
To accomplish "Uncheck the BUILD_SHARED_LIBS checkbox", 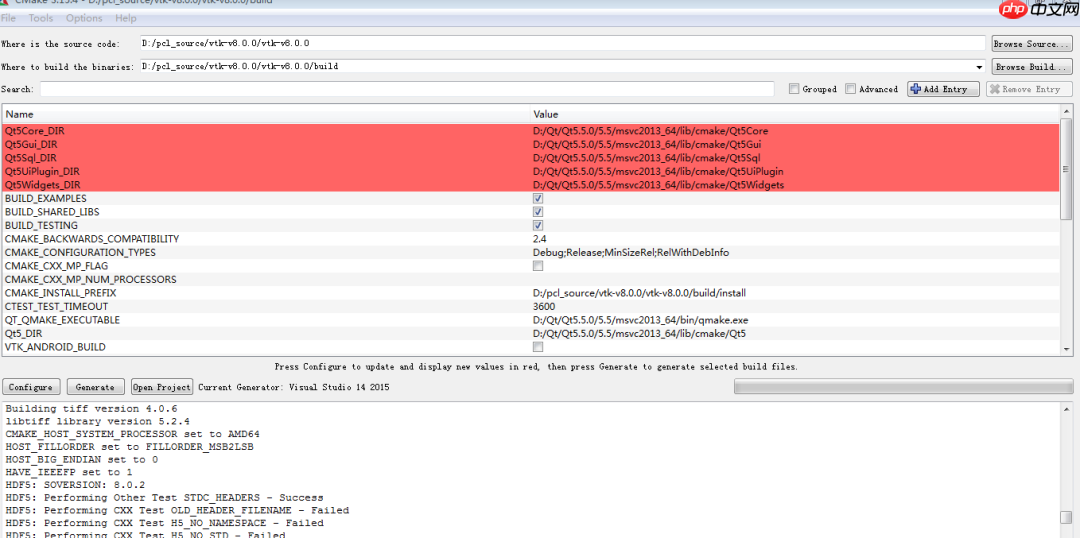I will (x=538, y=212).
